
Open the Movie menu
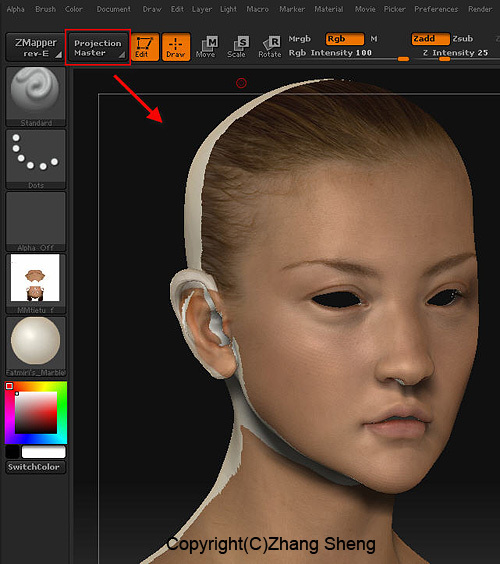(365, 9)
